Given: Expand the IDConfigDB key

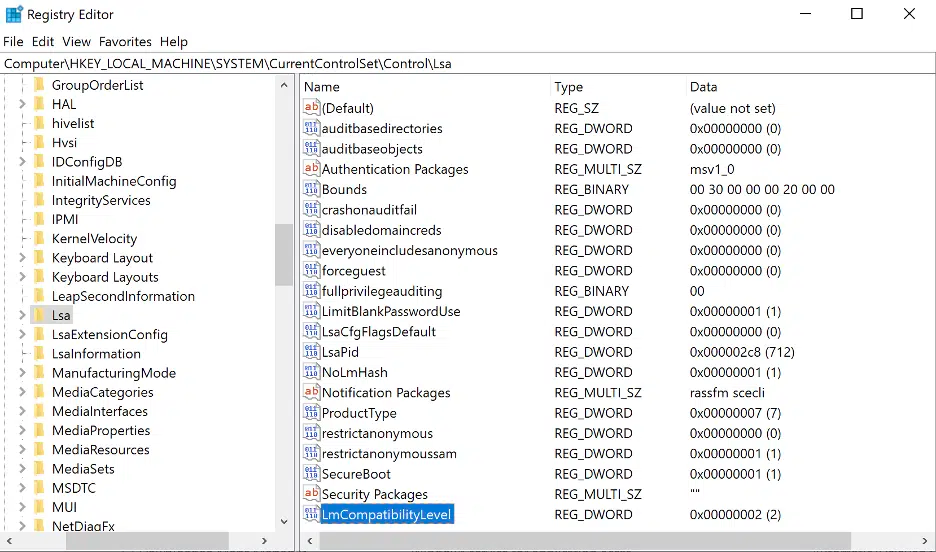Looking at the screenshot, I should click(22, 161).
